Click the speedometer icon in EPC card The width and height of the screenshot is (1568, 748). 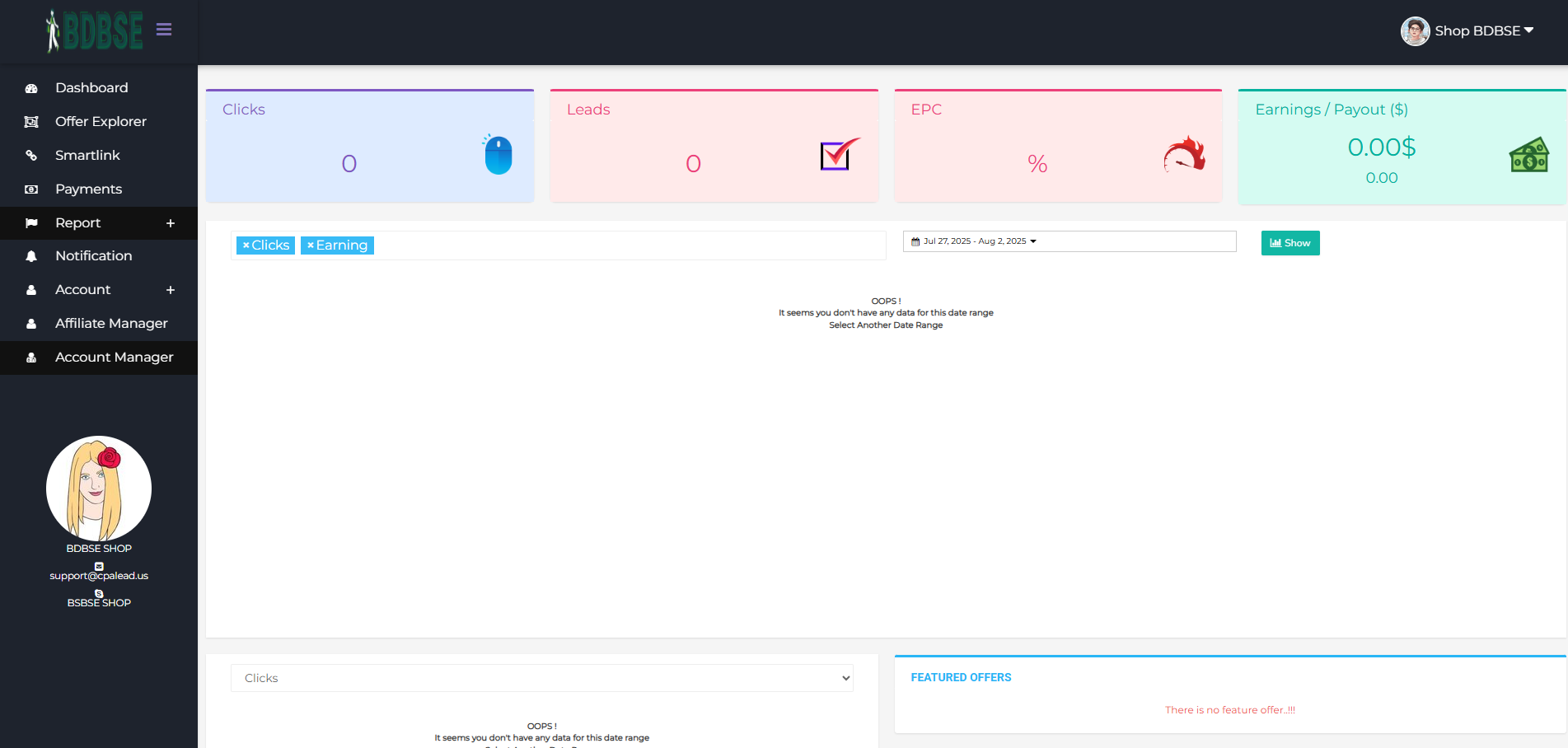(1185, 154)
